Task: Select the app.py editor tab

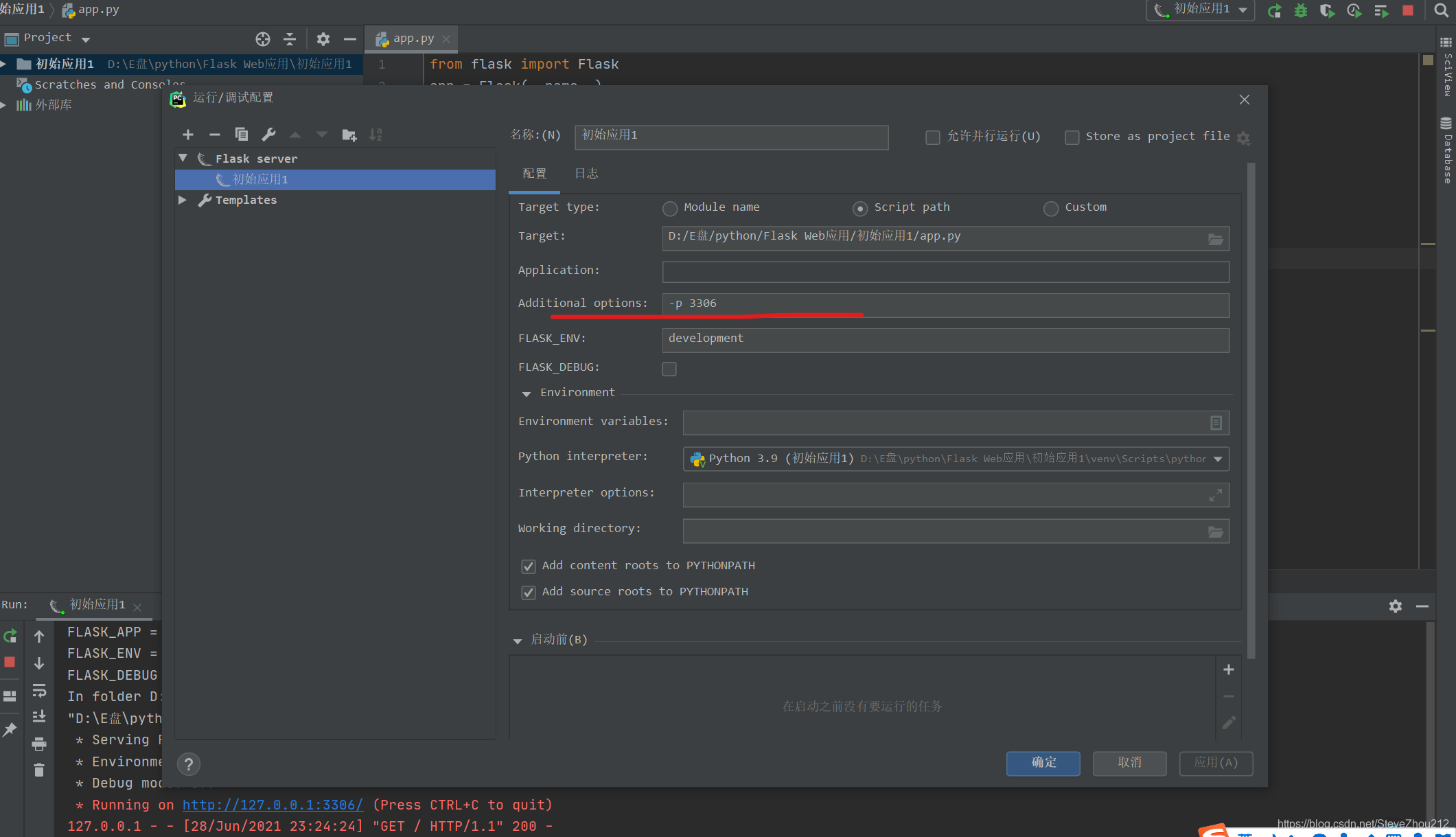Action: point(413,39)
